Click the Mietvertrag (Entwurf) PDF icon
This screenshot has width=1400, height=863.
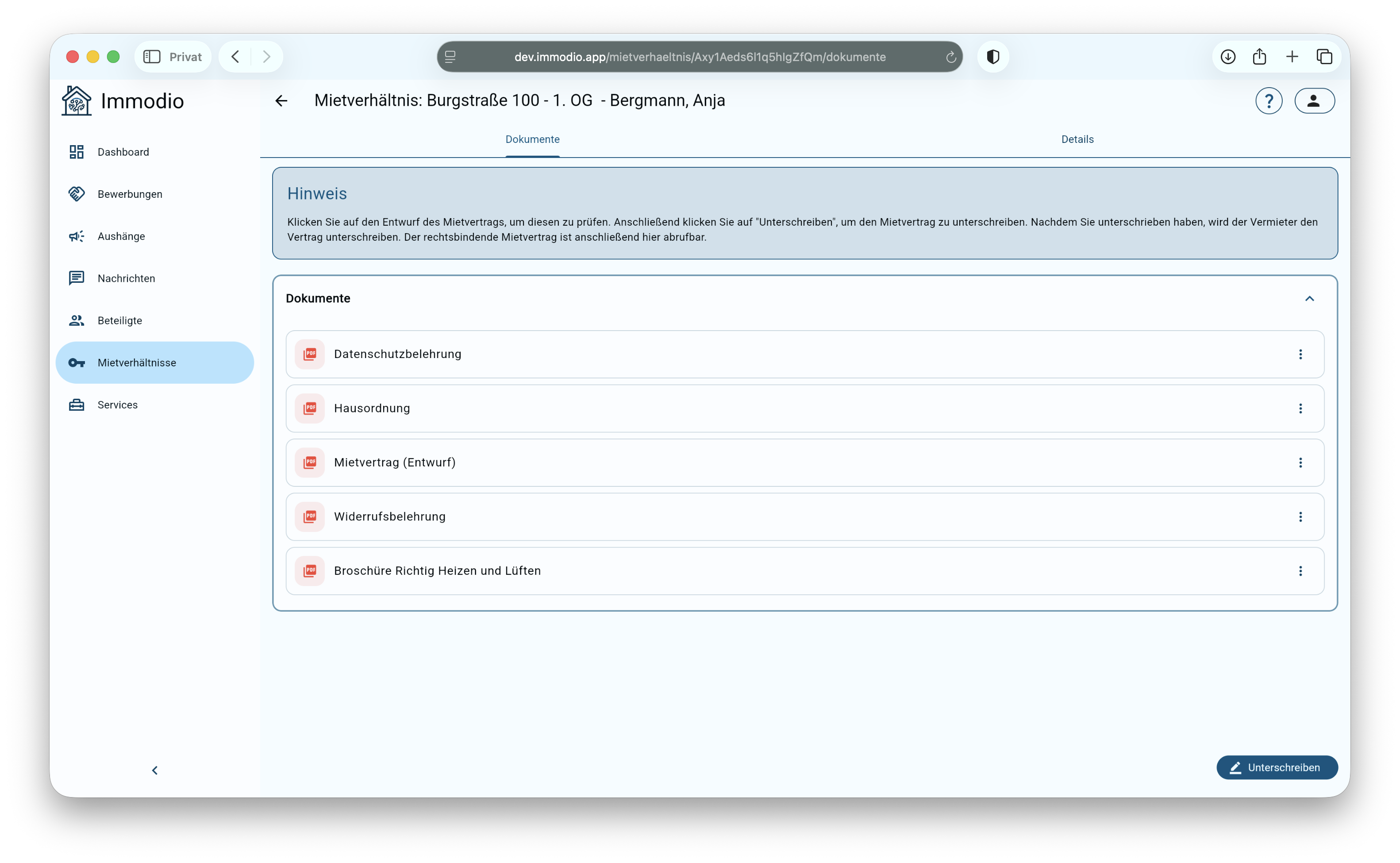310,463
